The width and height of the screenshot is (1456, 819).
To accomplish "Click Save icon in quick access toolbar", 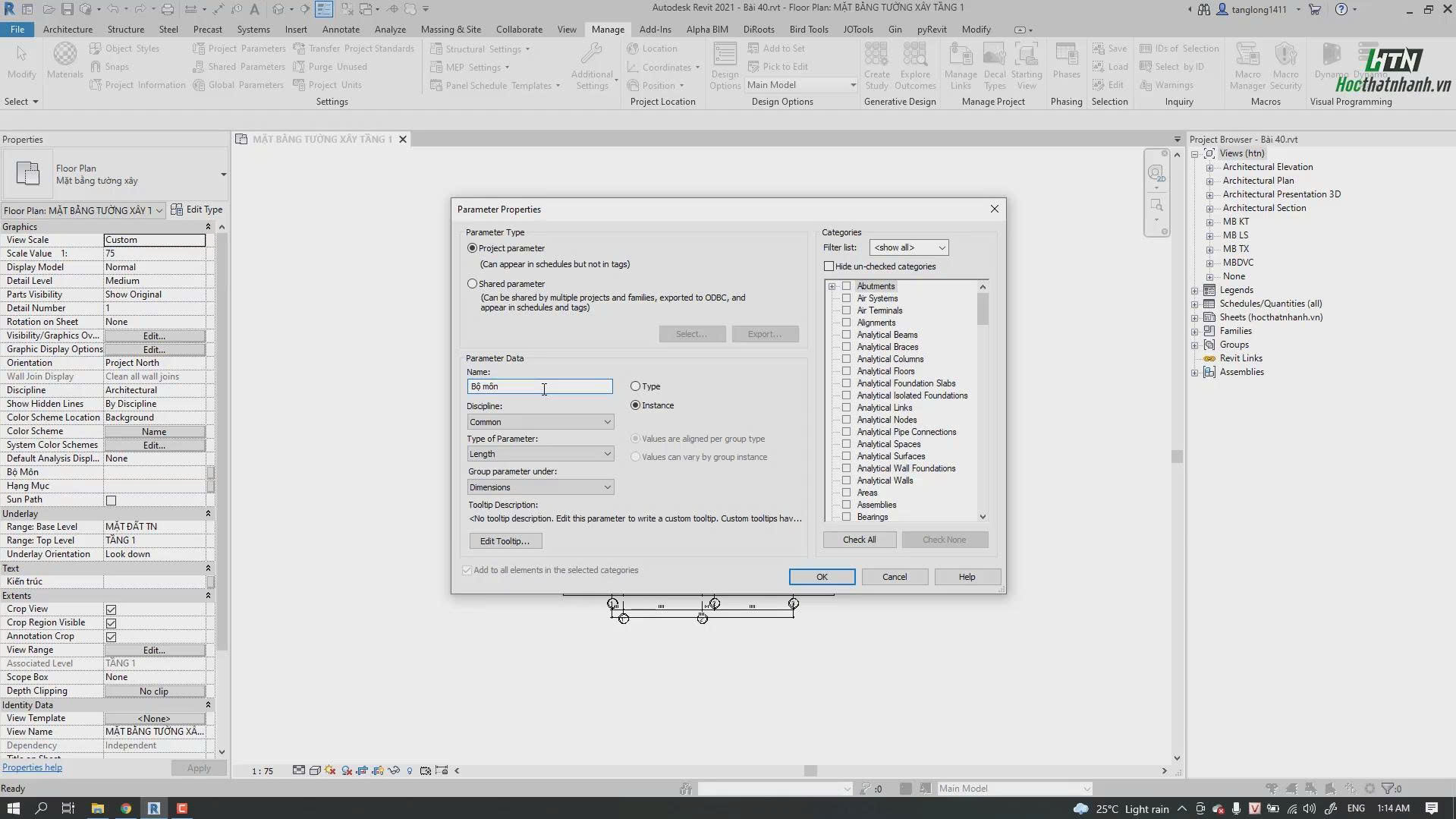I will tap(67, 9).
